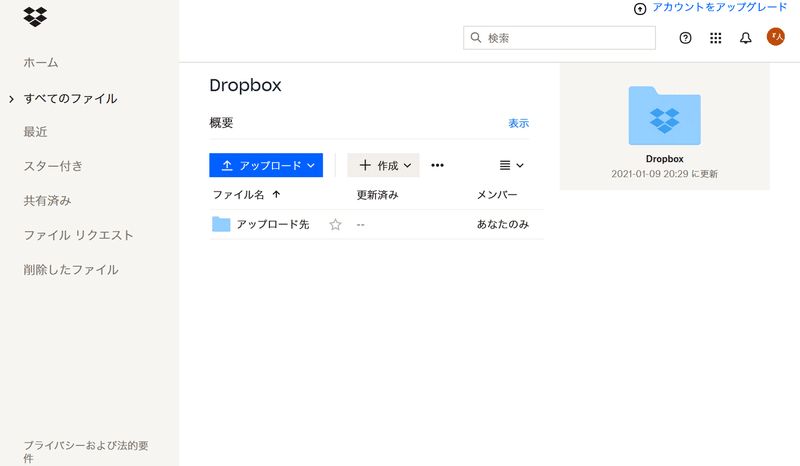Viewport: 800px width, 466px height.
Task: Click the 表示 link beside 概要
Action: point(518,123)
